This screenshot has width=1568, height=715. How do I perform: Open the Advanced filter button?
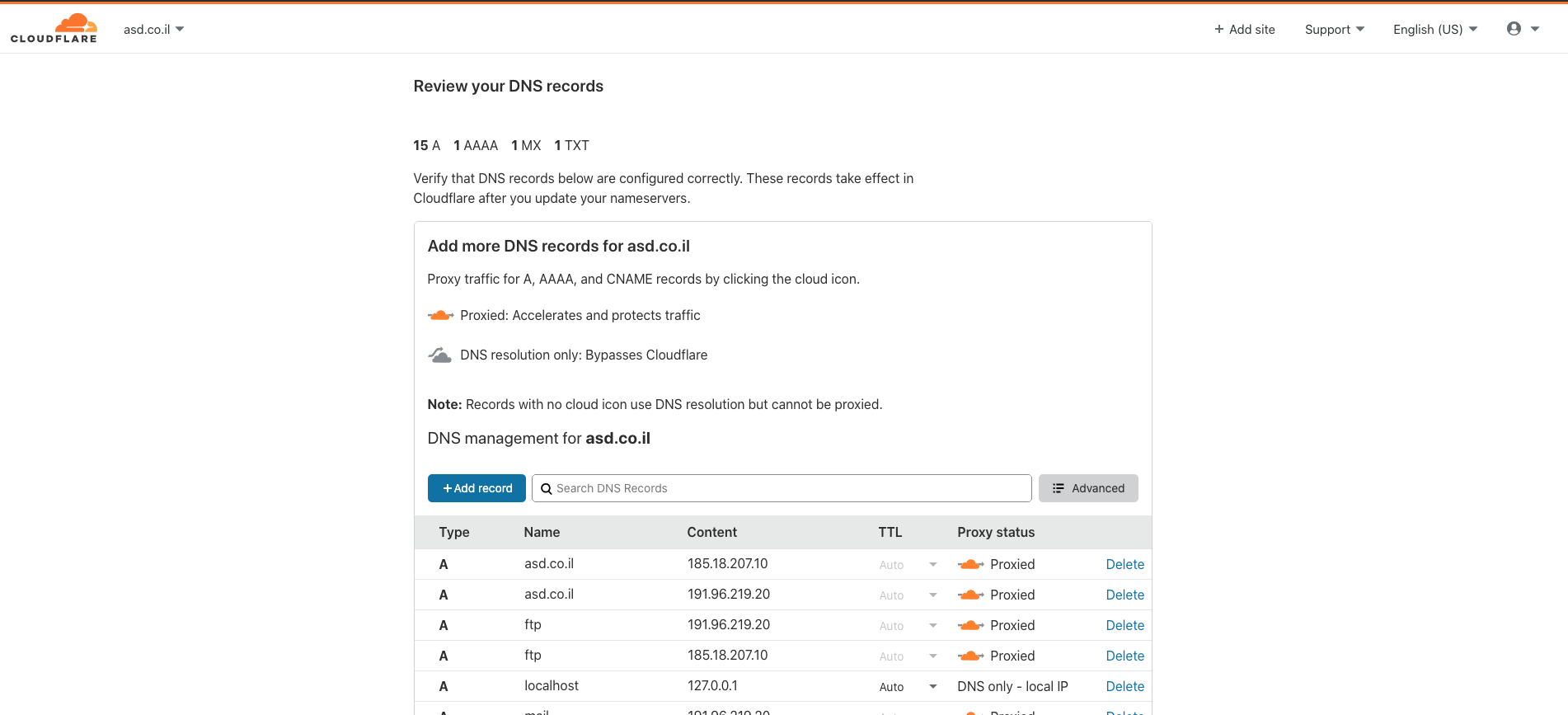[1088, 488]
